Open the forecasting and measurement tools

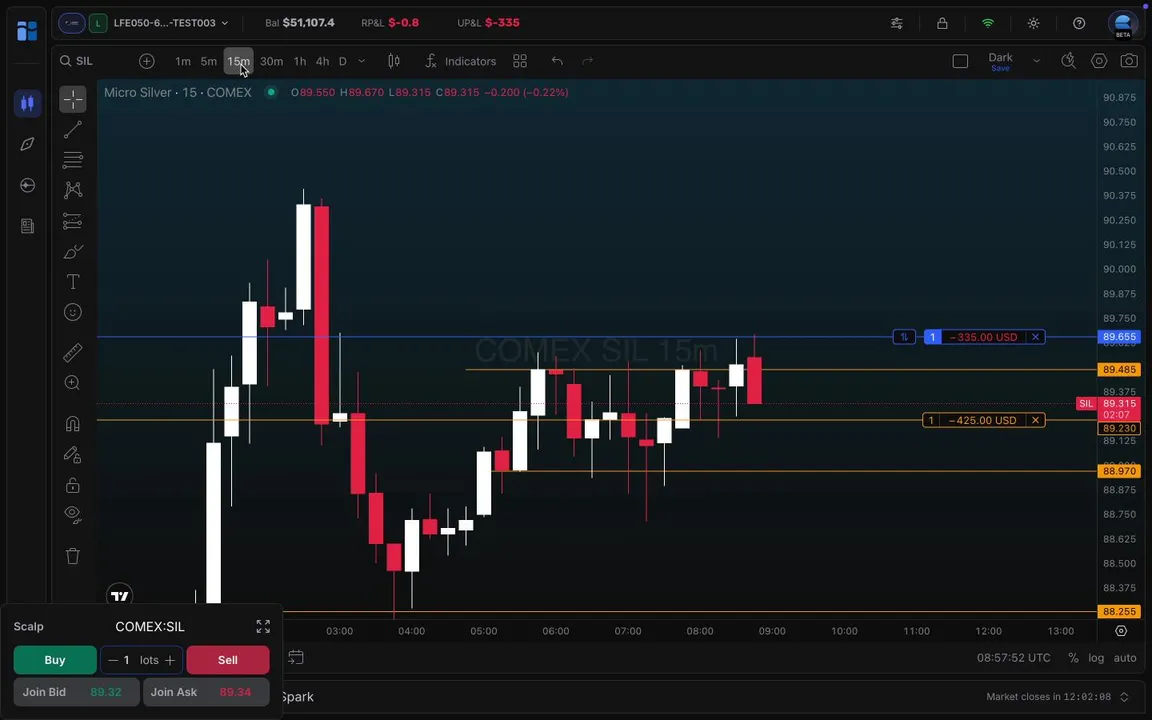click(73, 221)
